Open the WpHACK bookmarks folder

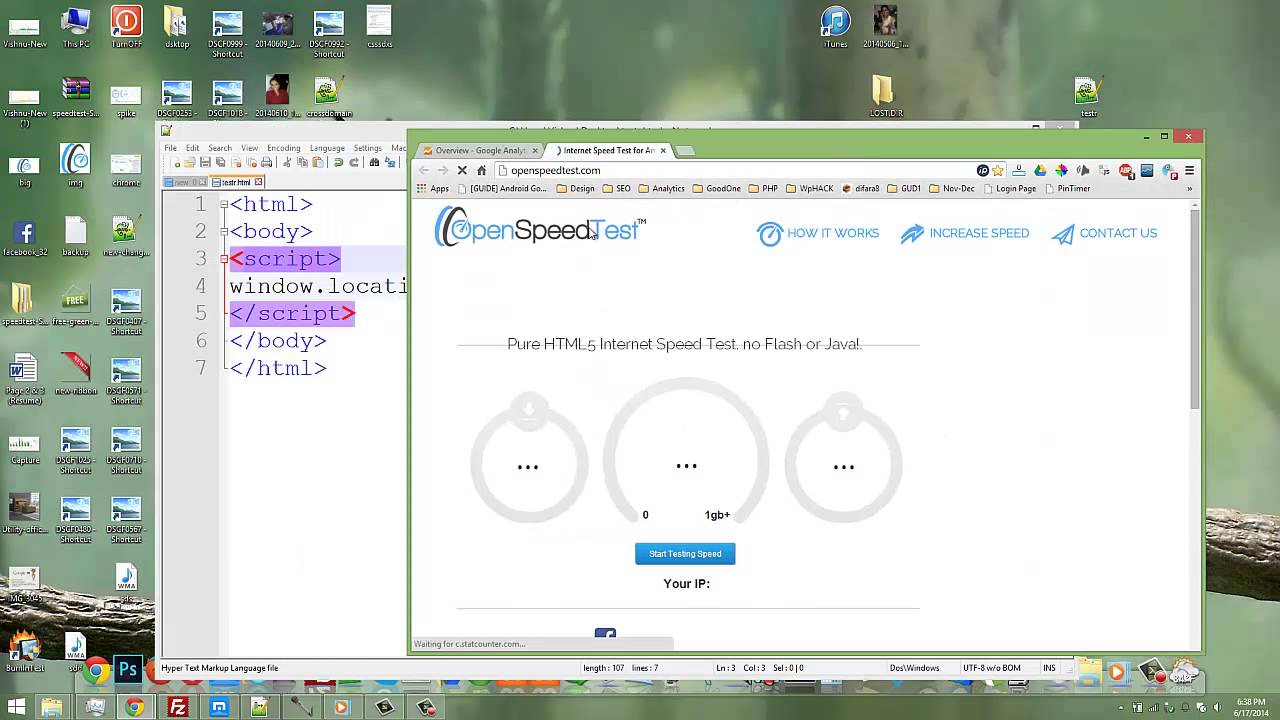[810, 189]
